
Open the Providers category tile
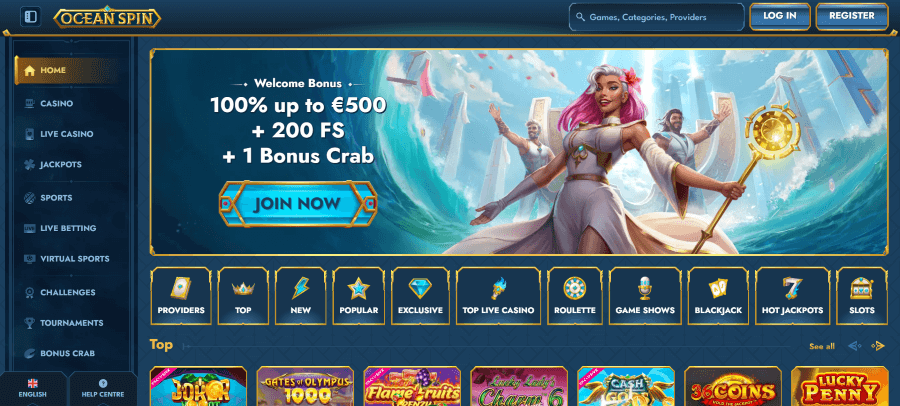(x=181, y=296)
